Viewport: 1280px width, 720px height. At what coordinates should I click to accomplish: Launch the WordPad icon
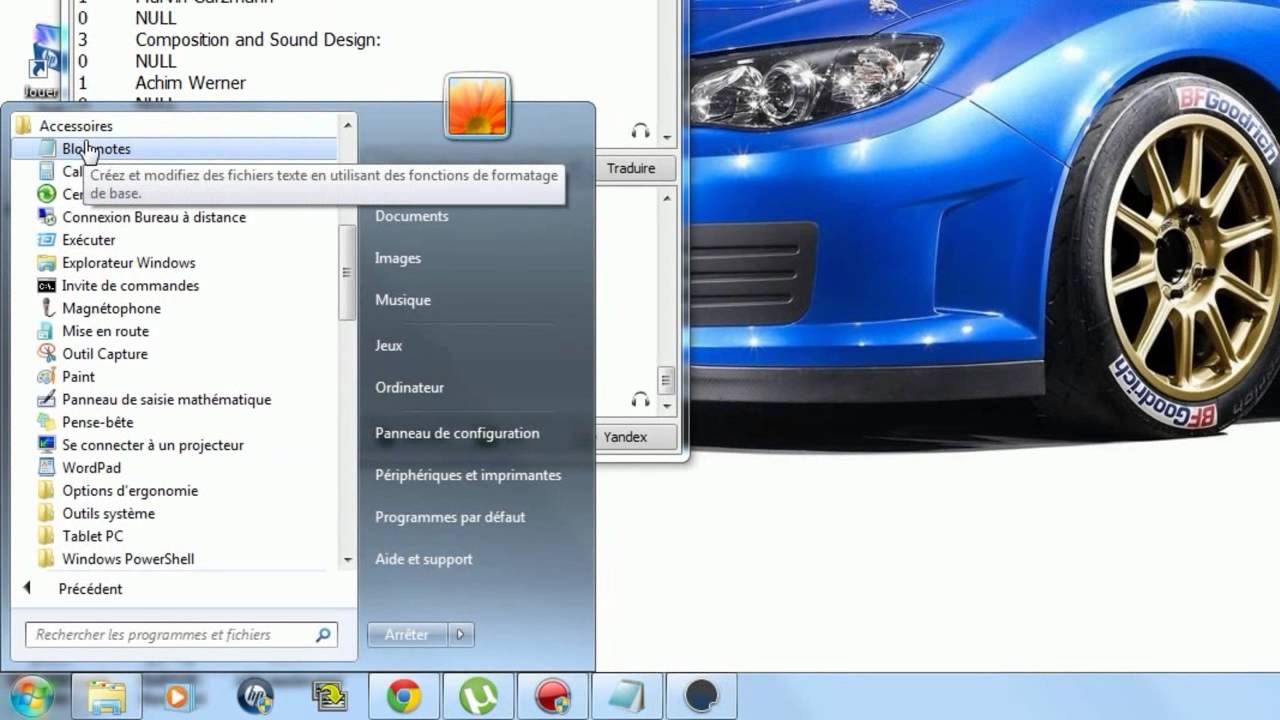tap(46, 468)
